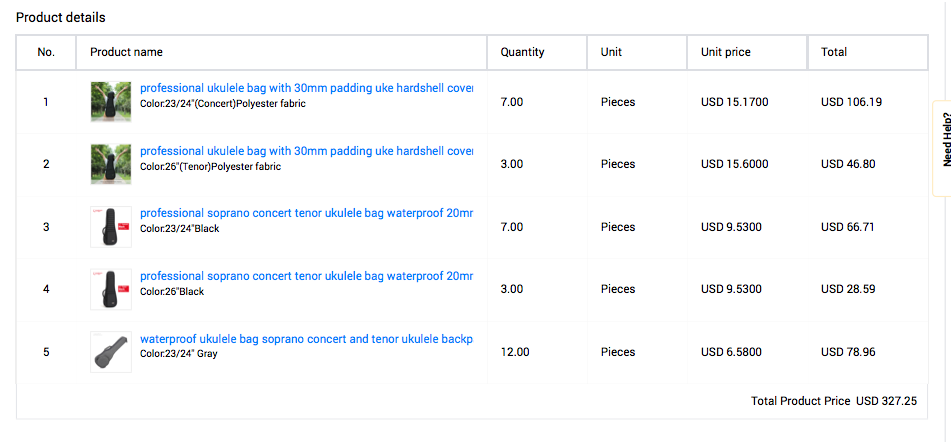Image resolution: width=952 pixels, height=442 pixels.
Task: Follow the row 3 soprano concert tenor bag link
Action: click(307, 213)
